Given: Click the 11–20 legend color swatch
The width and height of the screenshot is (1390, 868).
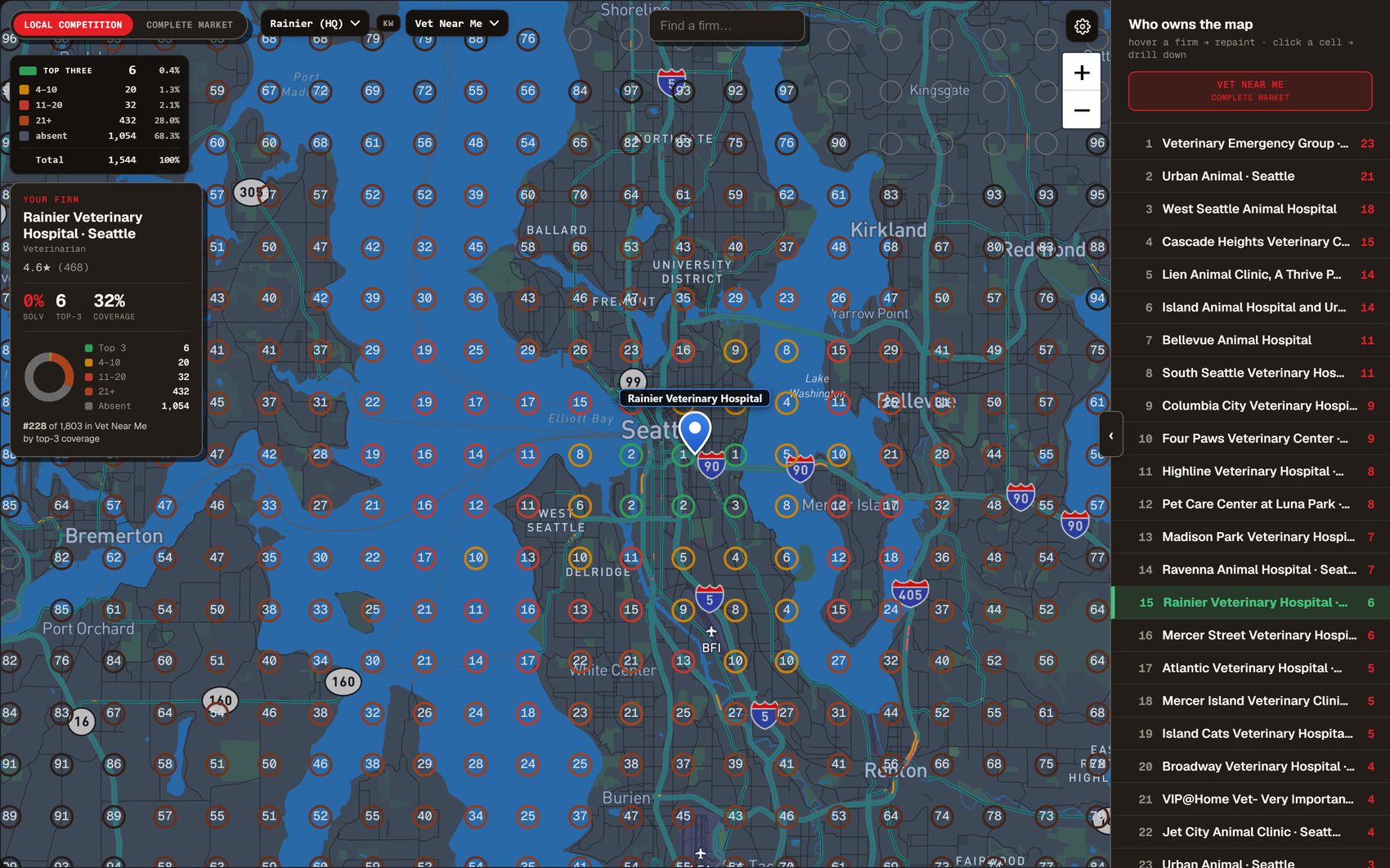Looking at the screenshot, I should 25,105.
